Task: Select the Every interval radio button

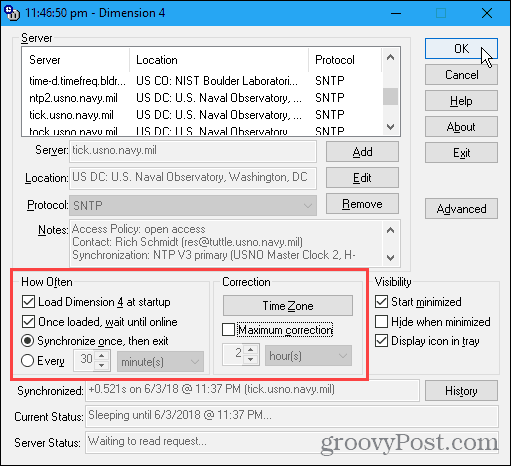Action: pos(27,361)
